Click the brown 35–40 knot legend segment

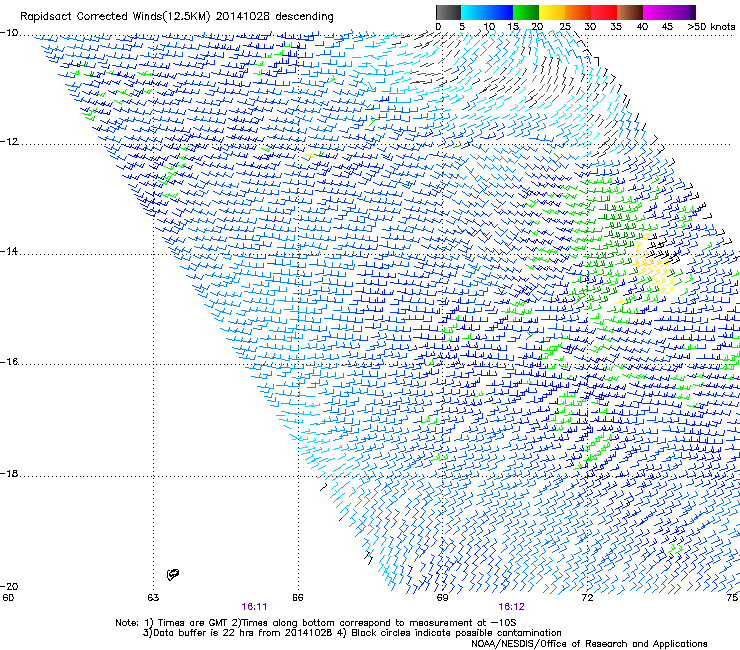[x=630, y=12]
